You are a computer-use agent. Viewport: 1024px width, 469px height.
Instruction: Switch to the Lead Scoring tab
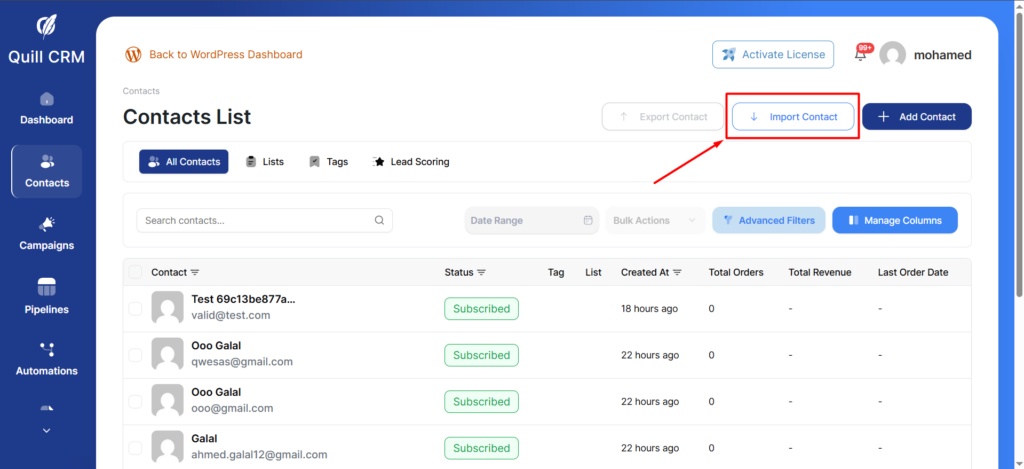coord(410,162)
